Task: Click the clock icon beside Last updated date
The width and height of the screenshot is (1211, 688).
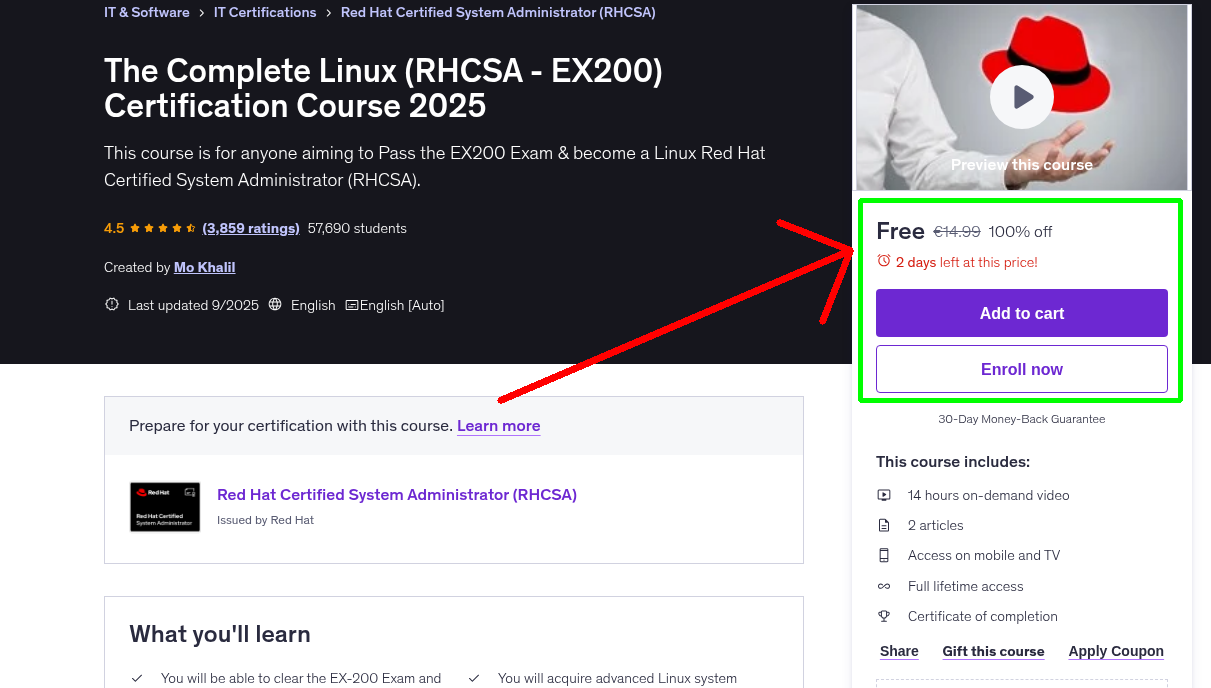Action: [x=111, y=304]
